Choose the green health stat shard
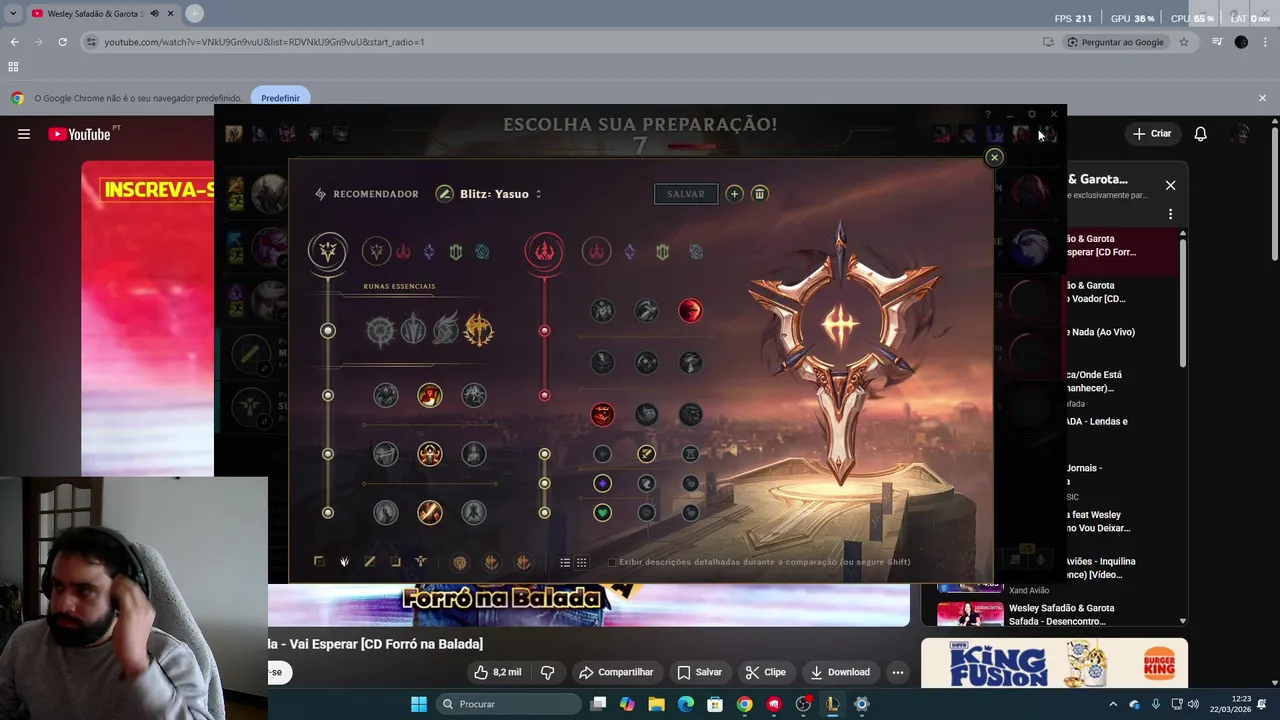 pyautogui.click(x=602, y=513)
